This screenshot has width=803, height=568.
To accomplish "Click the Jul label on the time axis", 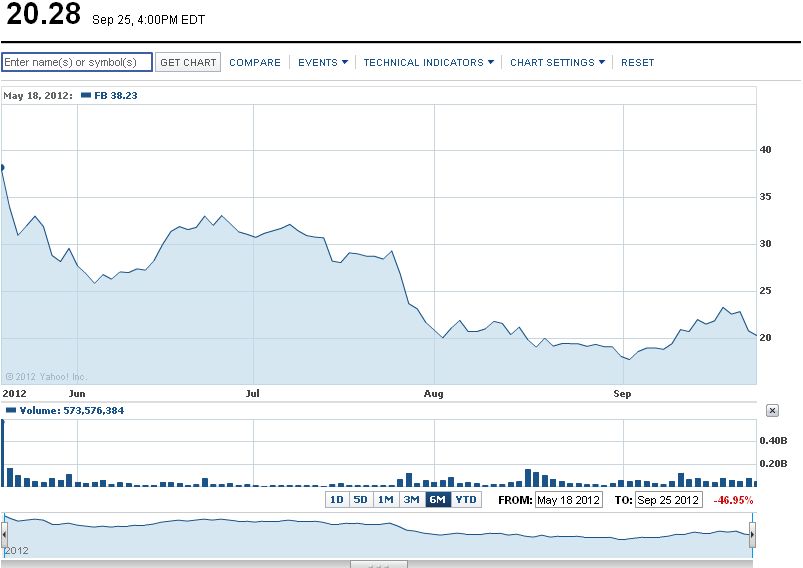I will (x=252, y=394).
